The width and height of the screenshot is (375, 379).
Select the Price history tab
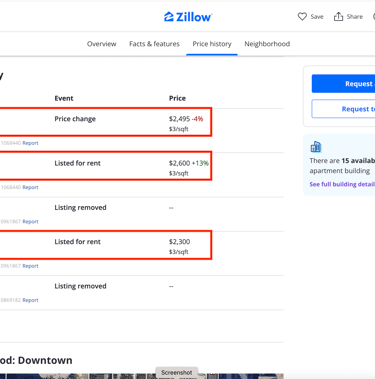(212, 44)
